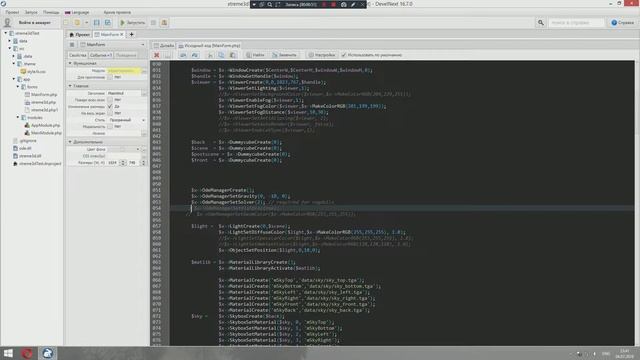The image size is (640, 360).
Task: Open the Помощь menu
Action: (x=51, y=12)
